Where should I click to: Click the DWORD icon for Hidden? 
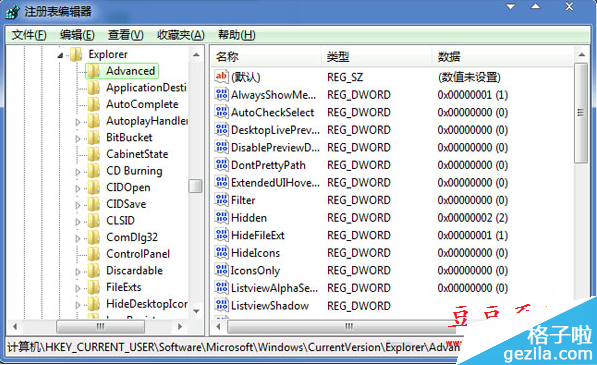pos(221,217)
